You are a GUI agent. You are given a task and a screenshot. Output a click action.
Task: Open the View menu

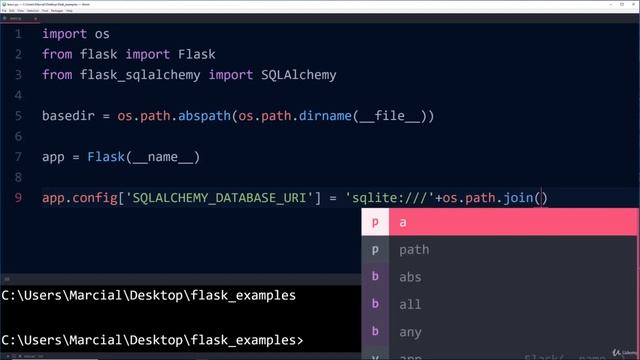pos(20,11)
